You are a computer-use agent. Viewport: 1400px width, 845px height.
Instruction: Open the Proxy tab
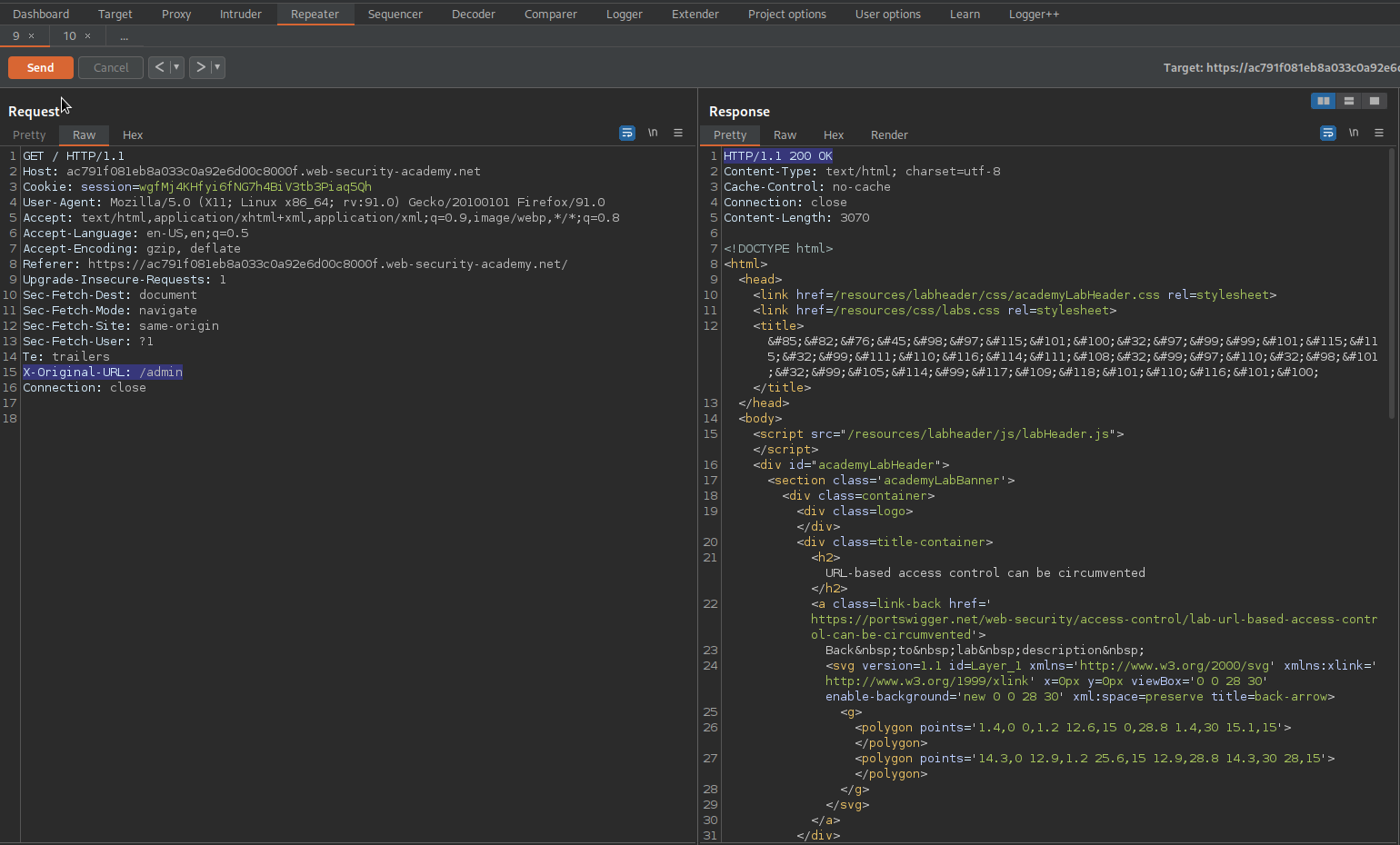pos(176,14)
